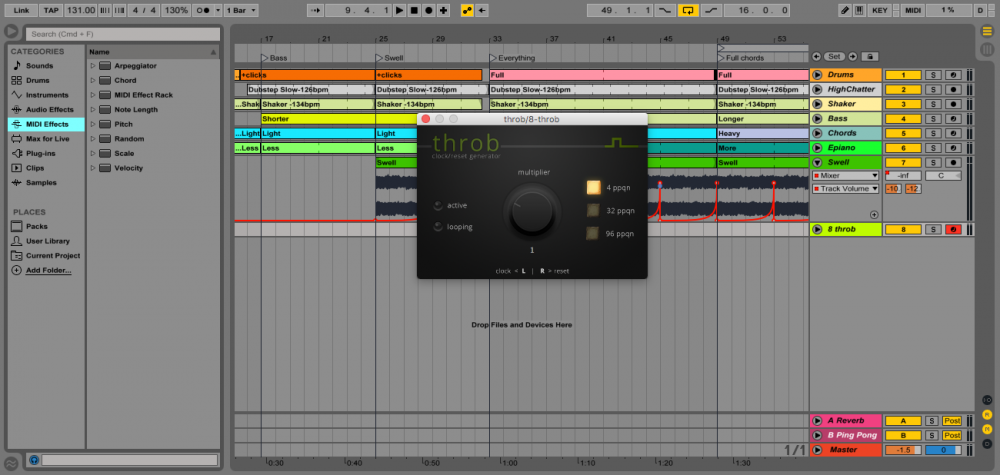Click the Arrangement Record button
This screenshot has height=475, width=1000.
(x=429, y=10)
